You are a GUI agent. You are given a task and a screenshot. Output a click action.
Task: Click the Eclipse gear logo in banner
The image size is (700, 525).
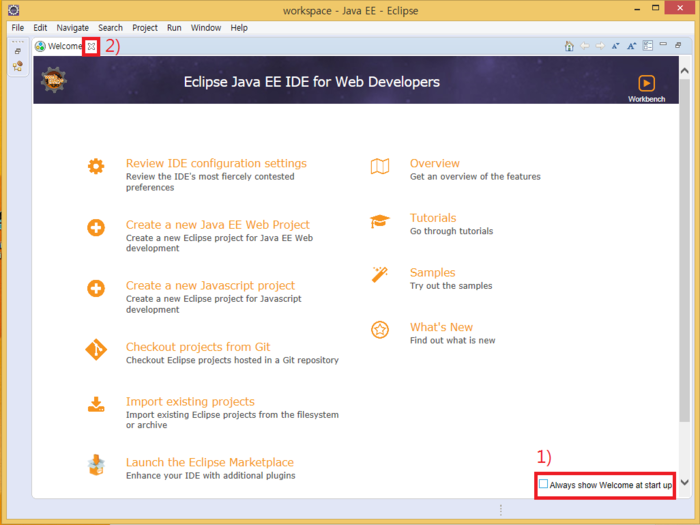54,80
